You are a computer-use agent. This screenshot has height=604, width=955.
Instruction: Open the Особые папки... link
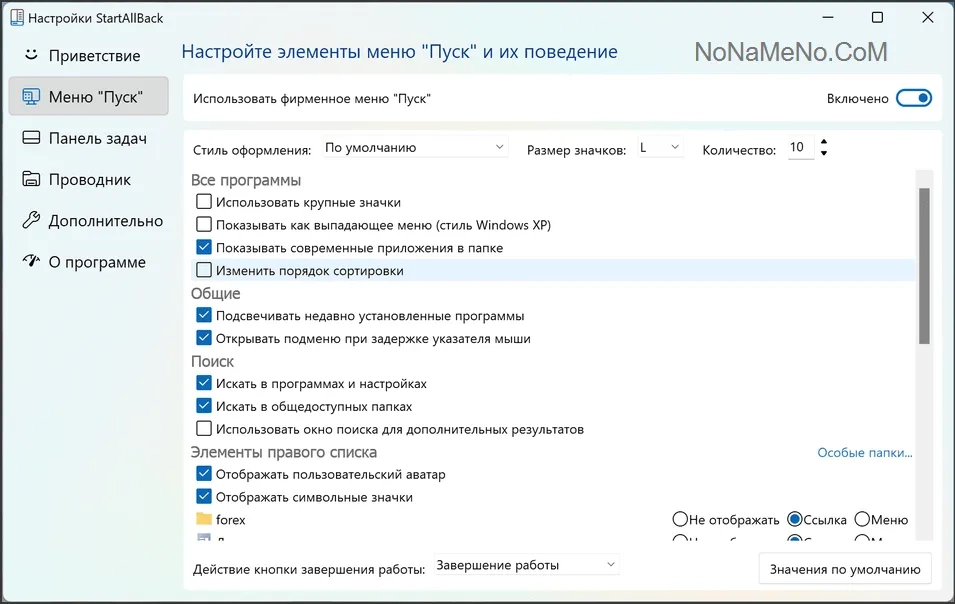(864, 452)
